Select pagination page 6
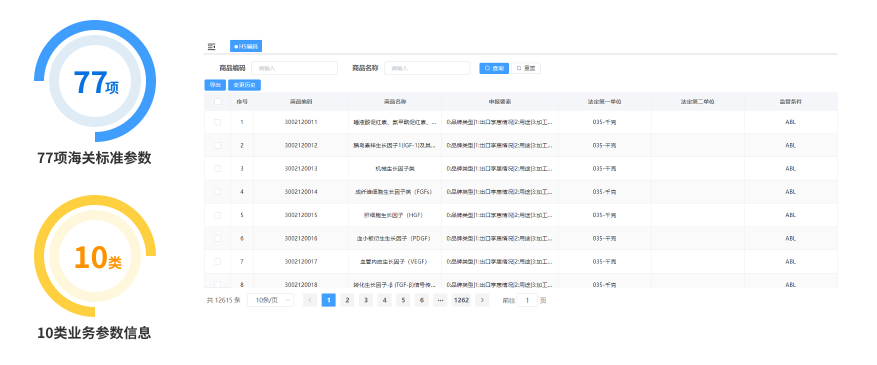Screen dimensions: 877x365 (x=422, y=300)
